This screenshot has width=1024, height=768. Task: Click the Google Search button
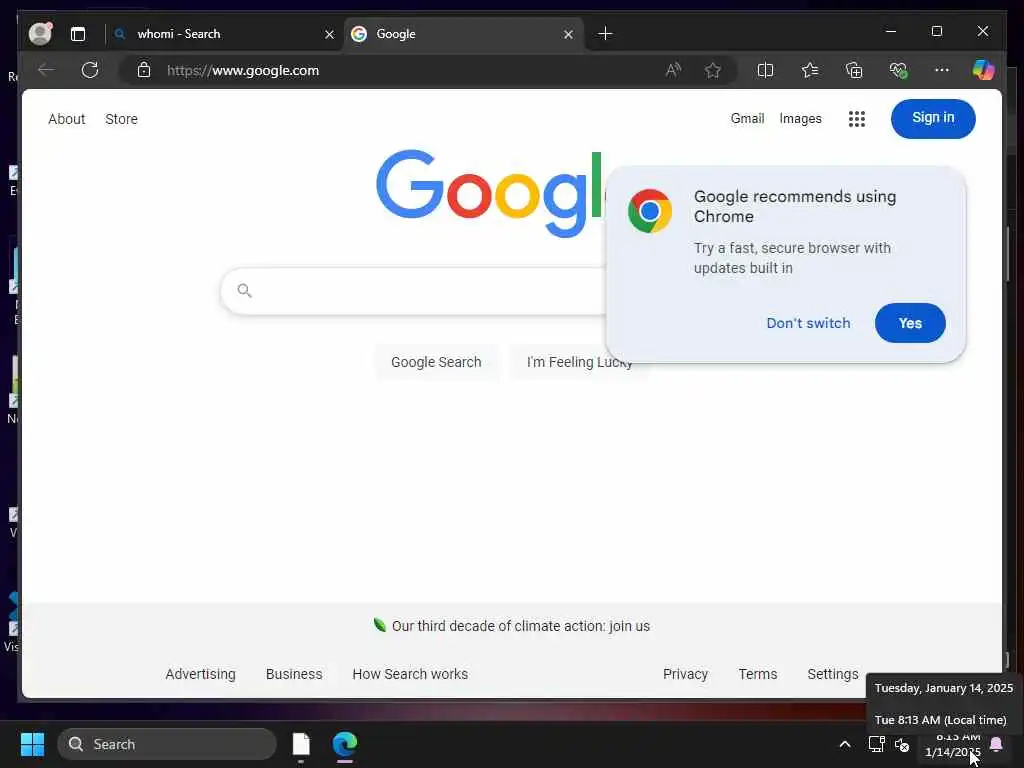[x=436, y=362]
